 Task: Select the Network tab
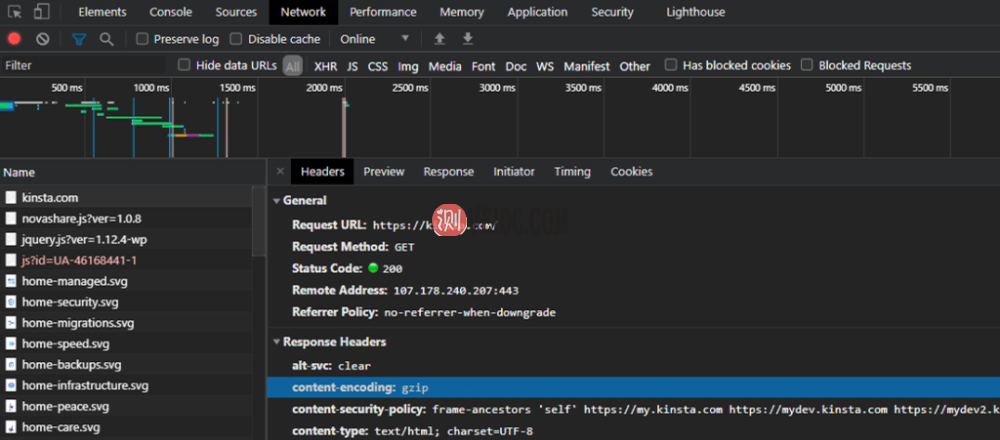point(304,12)
